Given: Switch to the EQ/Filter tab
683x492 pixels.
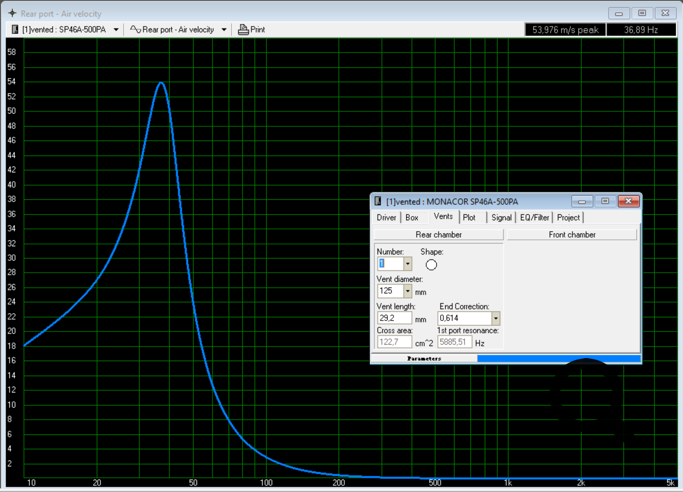Looking at the screenshot, I should (534, 217).
